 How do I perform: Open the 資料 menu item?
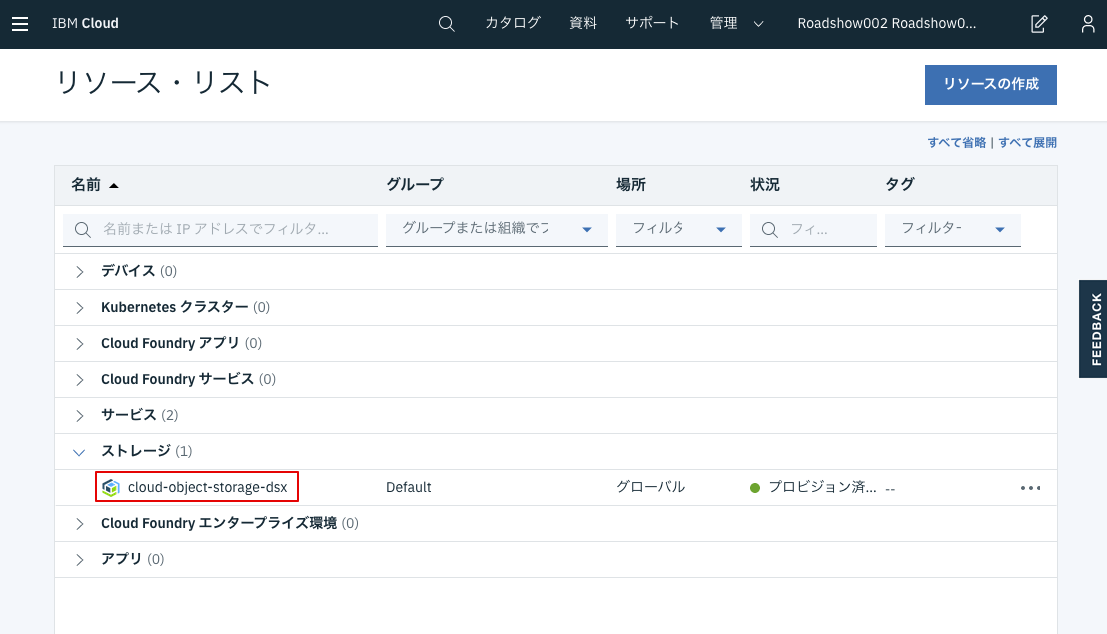[x=582, y=23]
